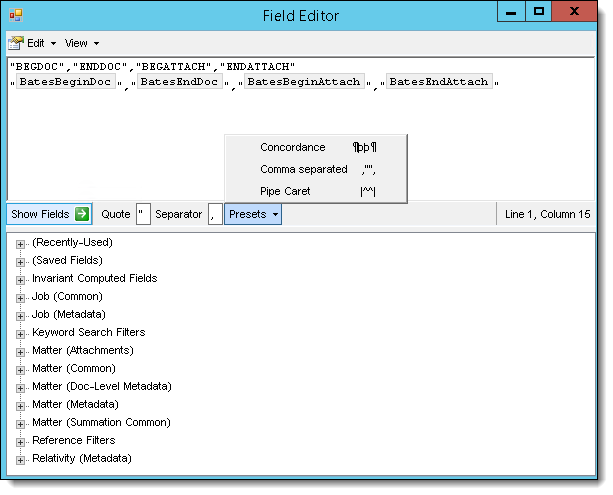This screenshot has height=495, width=613.
Task: Click the BatesEndAttach field token
Action: click(439, 82)
